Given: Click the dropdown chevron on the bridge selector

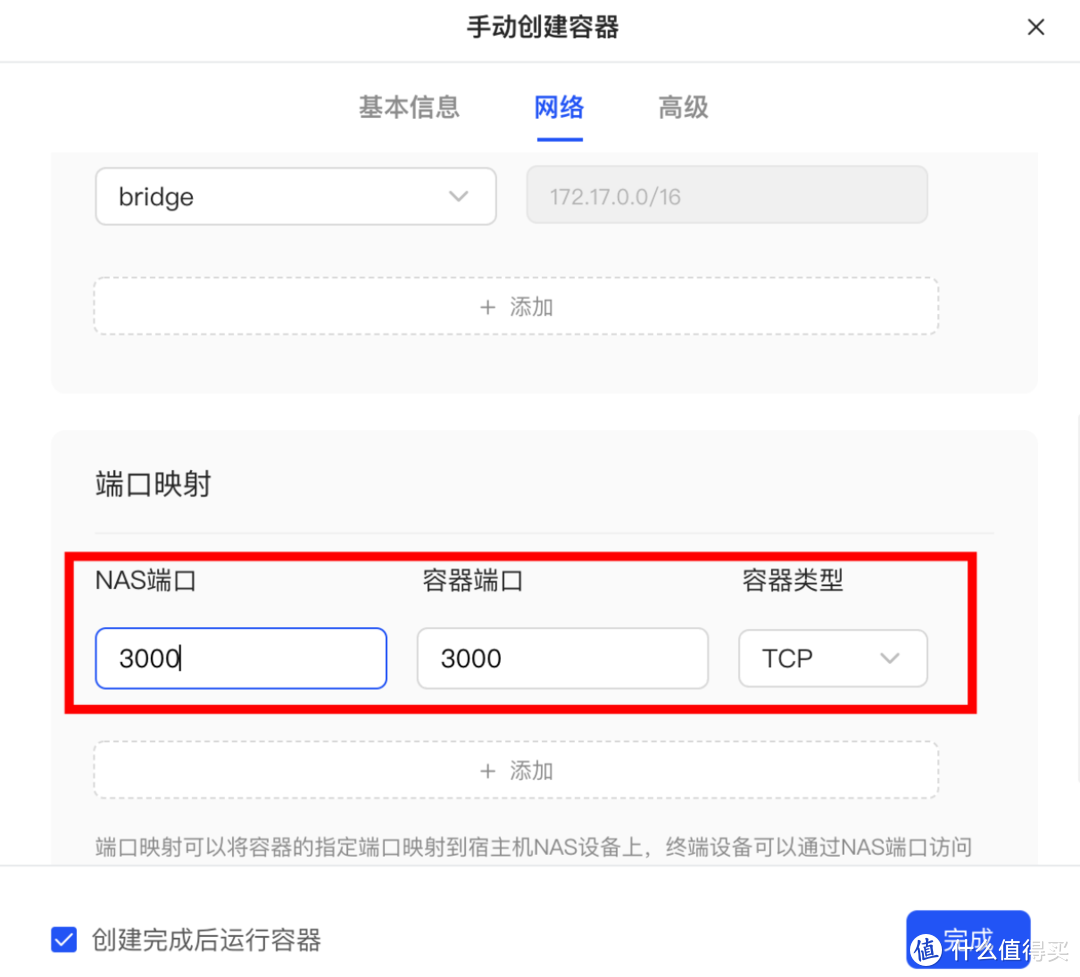Looking at the screenshot, I should pos(458,196).
